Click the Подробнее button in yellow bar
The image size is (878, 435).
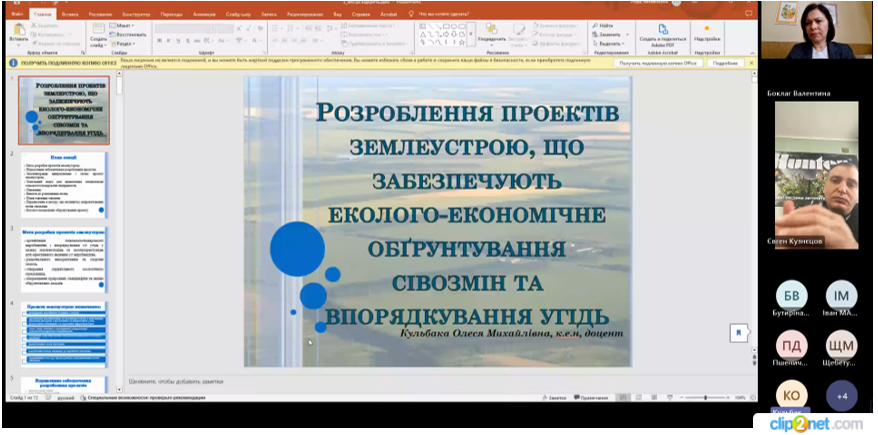(725, 63)
